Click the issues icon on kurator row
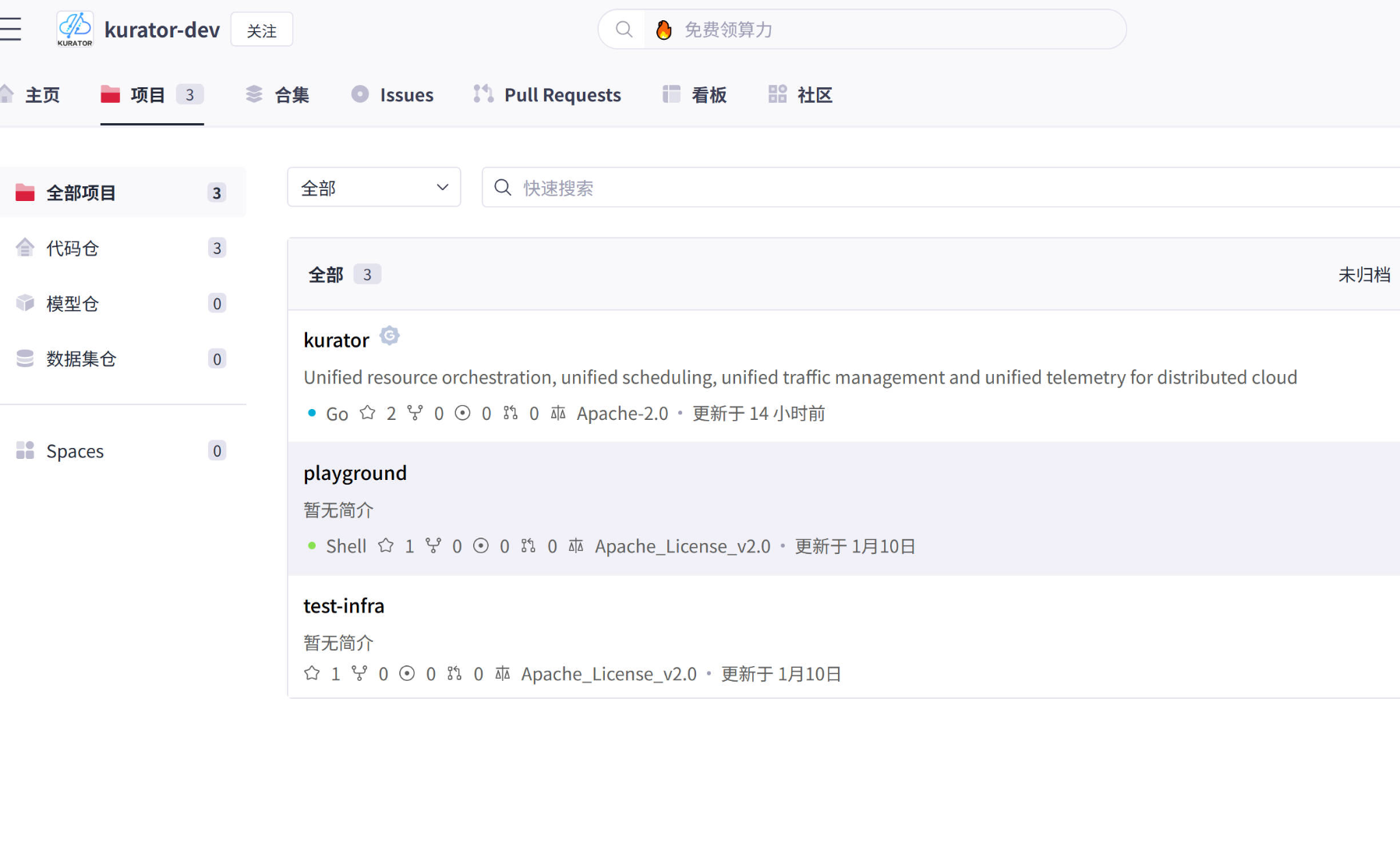This screenshot has height=843, width=1400. [x=463, y=413]
